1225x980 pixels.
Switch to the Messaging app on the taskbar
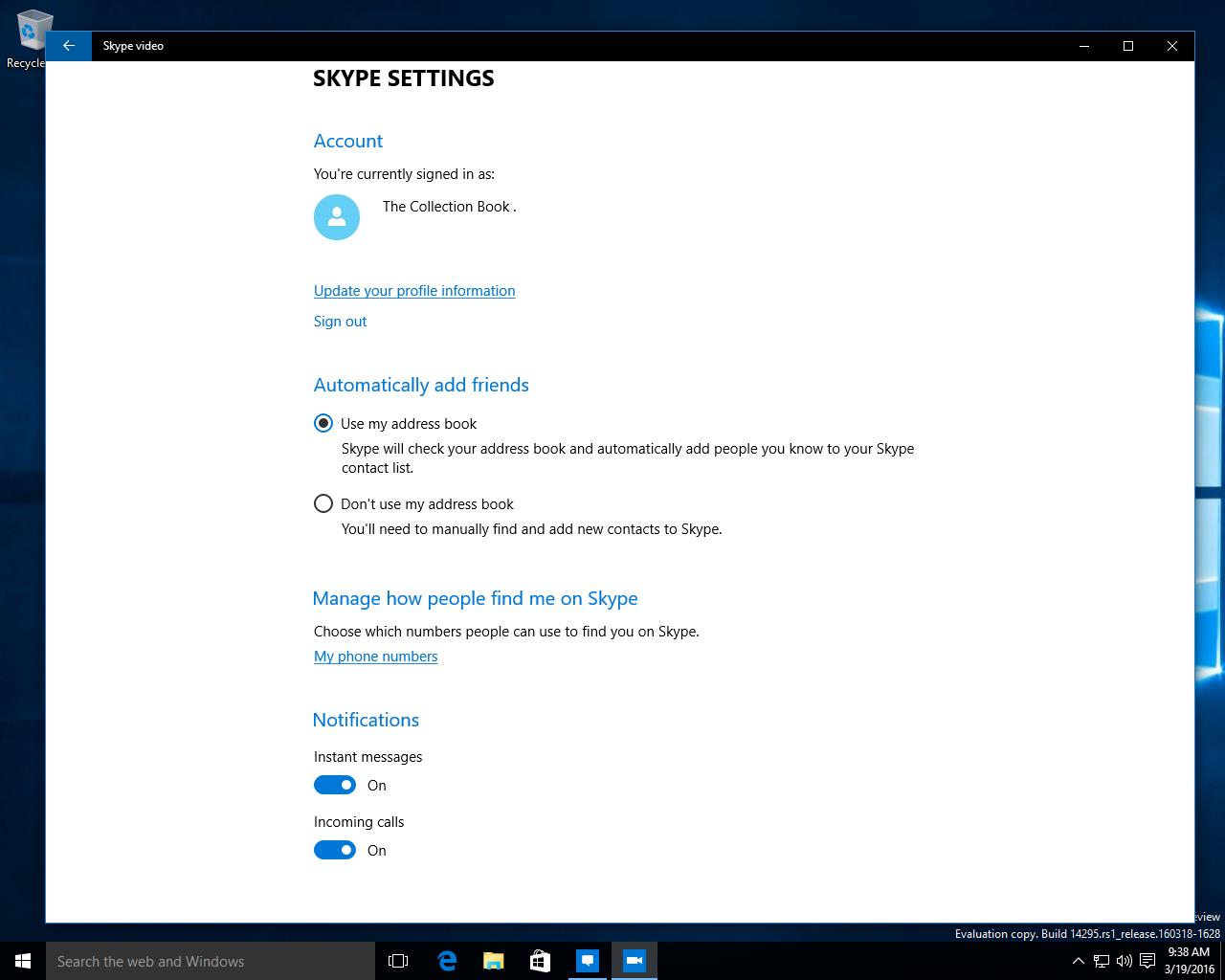(588, 961)
